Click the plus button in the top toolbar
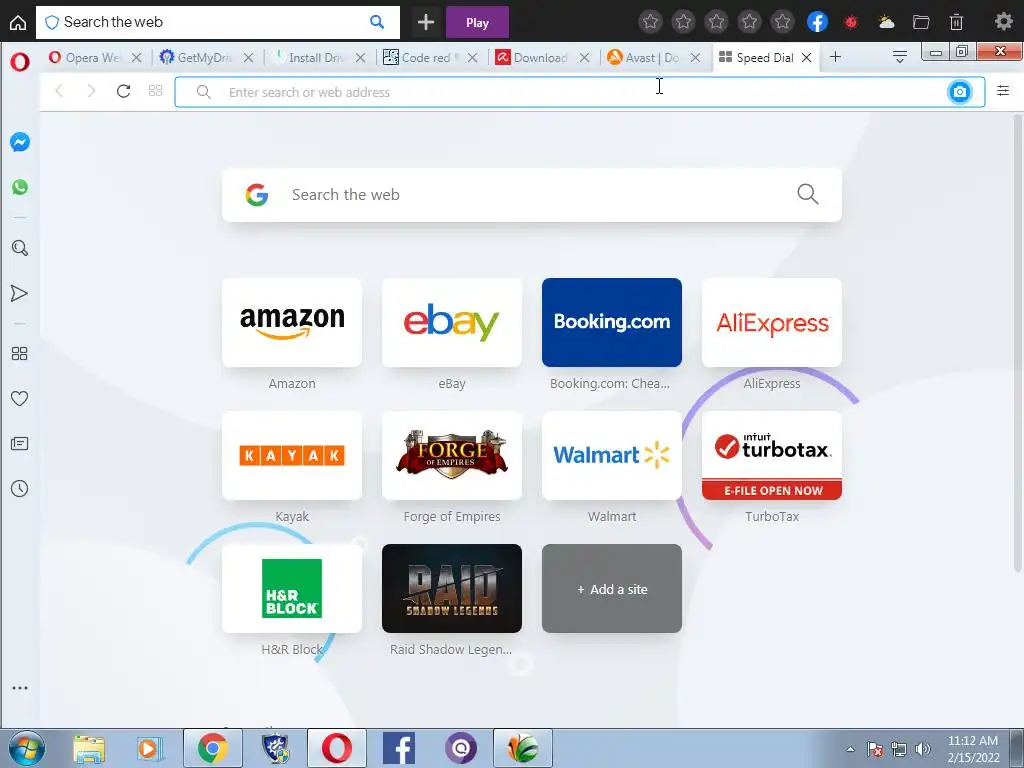This screenshot has height=768, width=1024. pos(426,22)
